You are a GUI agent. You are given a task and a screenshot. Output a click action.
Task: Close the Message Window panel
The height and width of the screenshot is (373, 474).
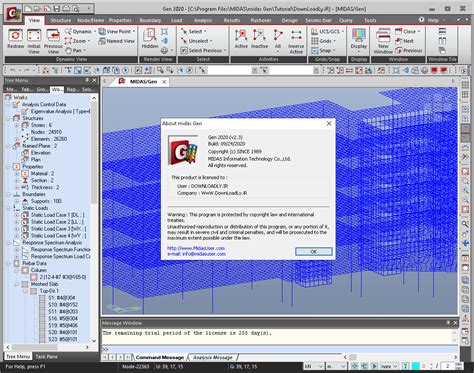455,323
